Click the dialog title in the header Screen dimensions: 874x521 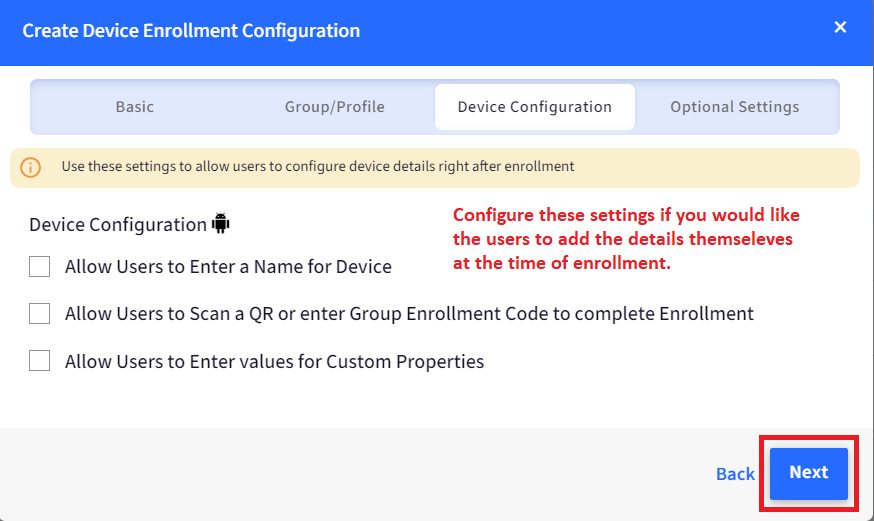[x=191, y=31]
